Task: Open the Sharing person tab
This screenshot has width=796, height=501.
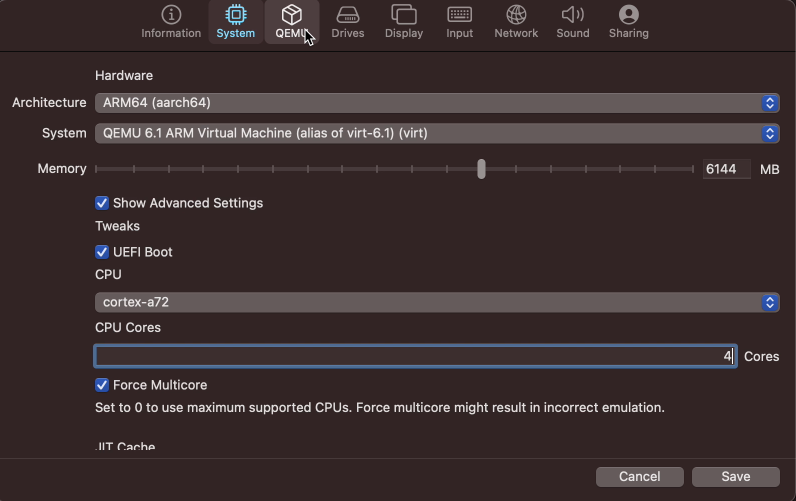Action: (628, 22)
